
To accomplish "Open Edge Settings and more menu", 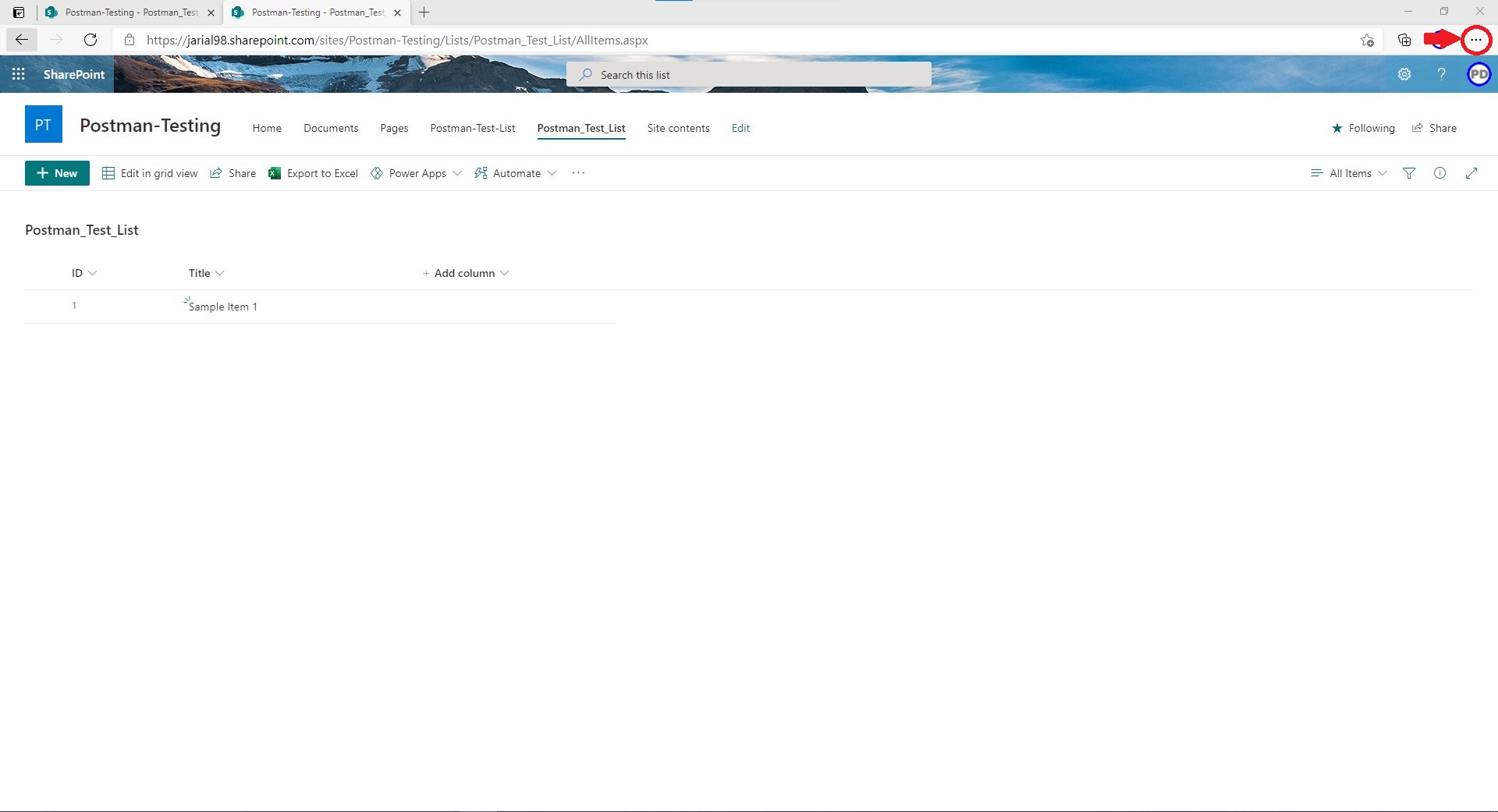I will pyautogui.click(x=1475, y=40).
